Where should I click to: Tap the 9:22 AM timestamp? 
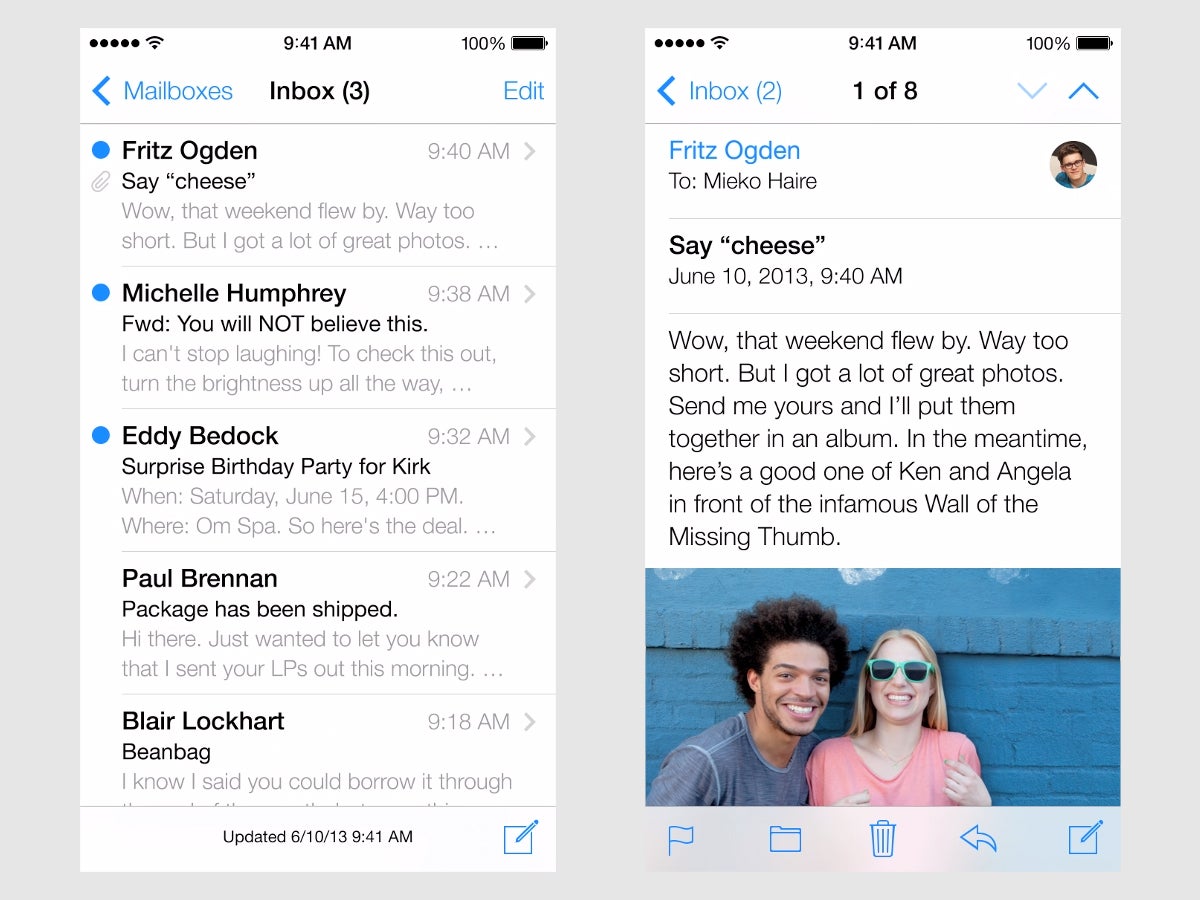(469, 579)
